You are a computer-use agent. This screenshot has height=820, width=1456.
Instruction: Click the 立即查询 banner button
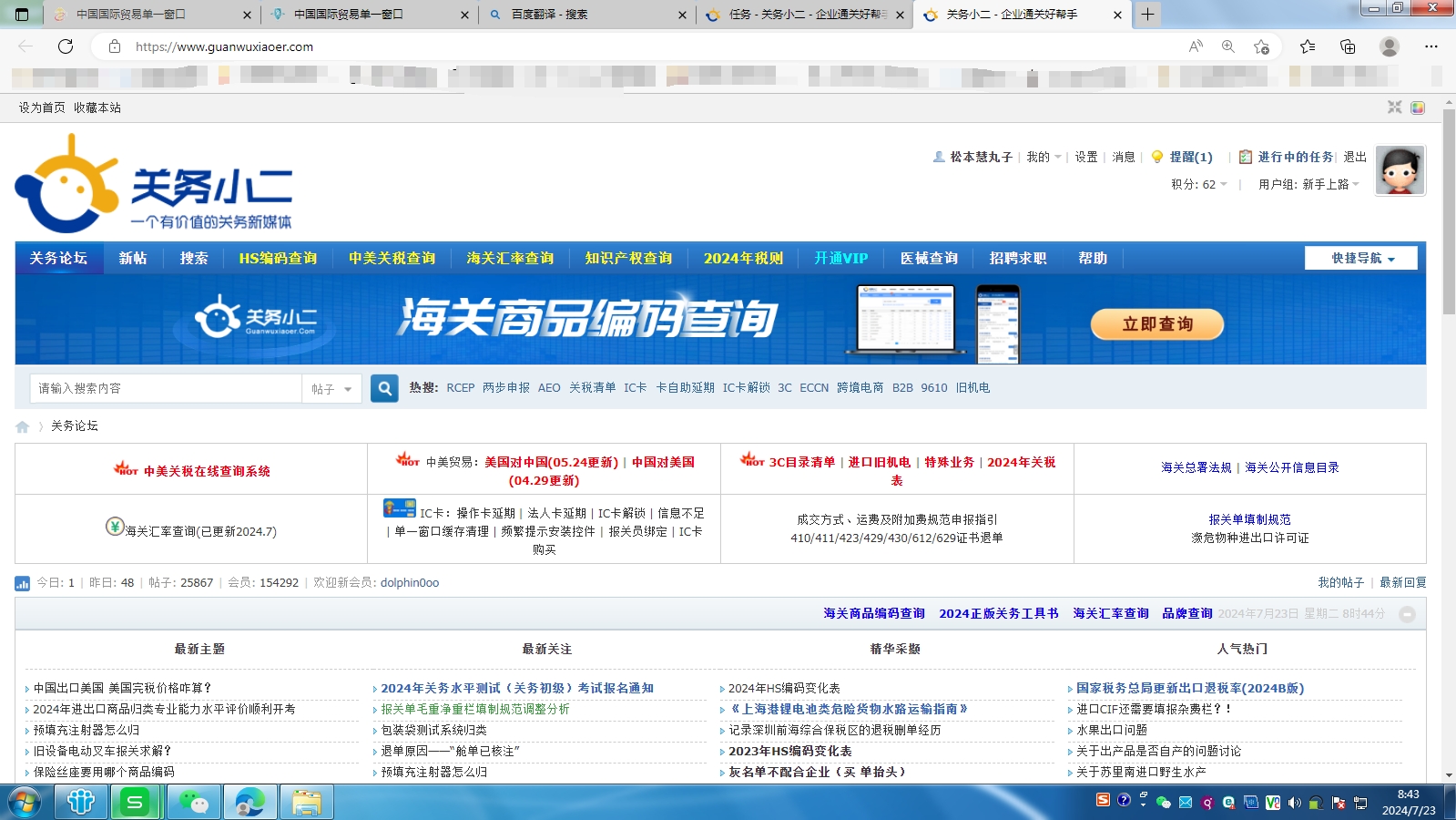(x=1157, y=324)
